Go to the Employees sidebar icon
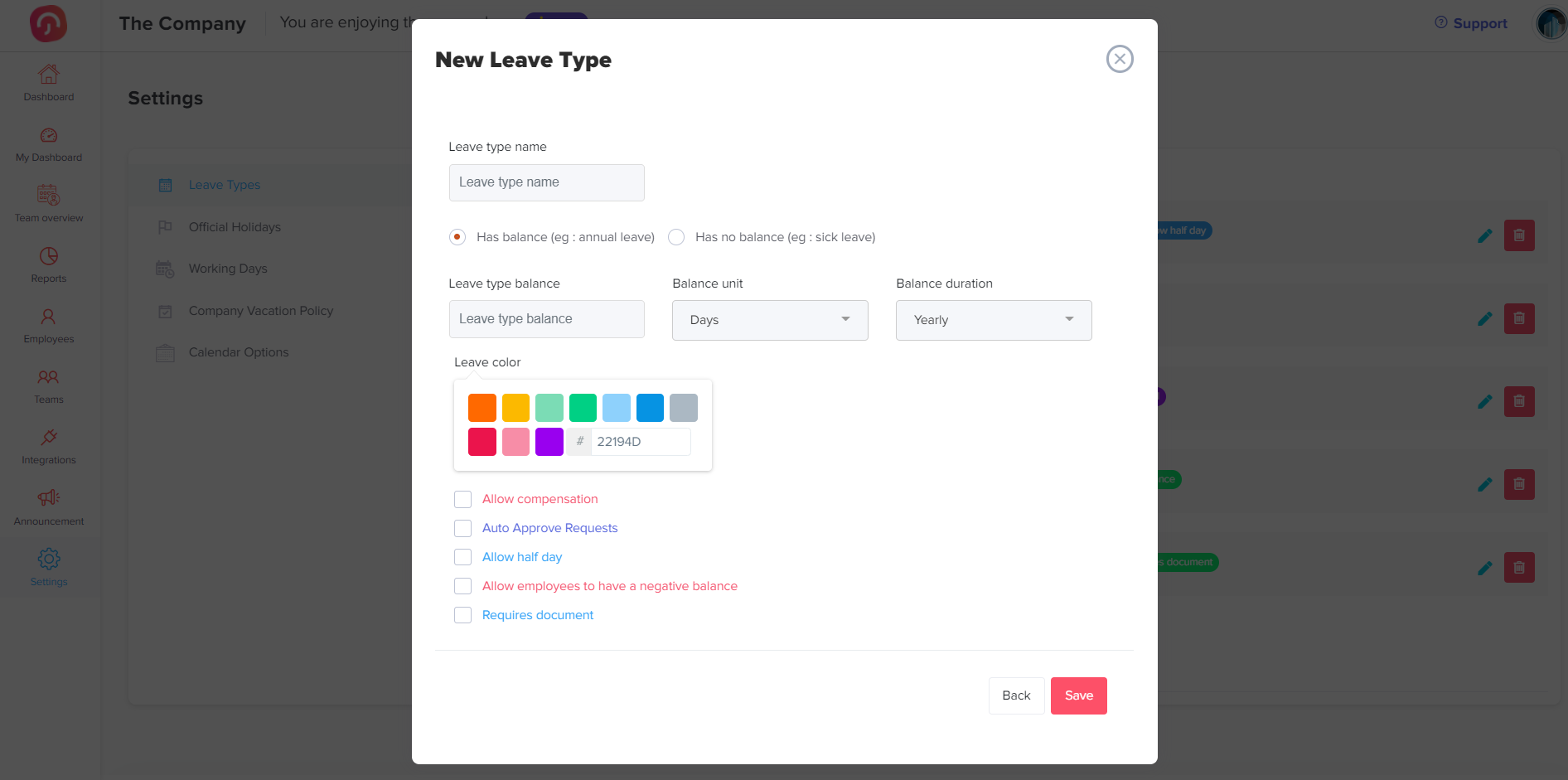 (49, 317)
